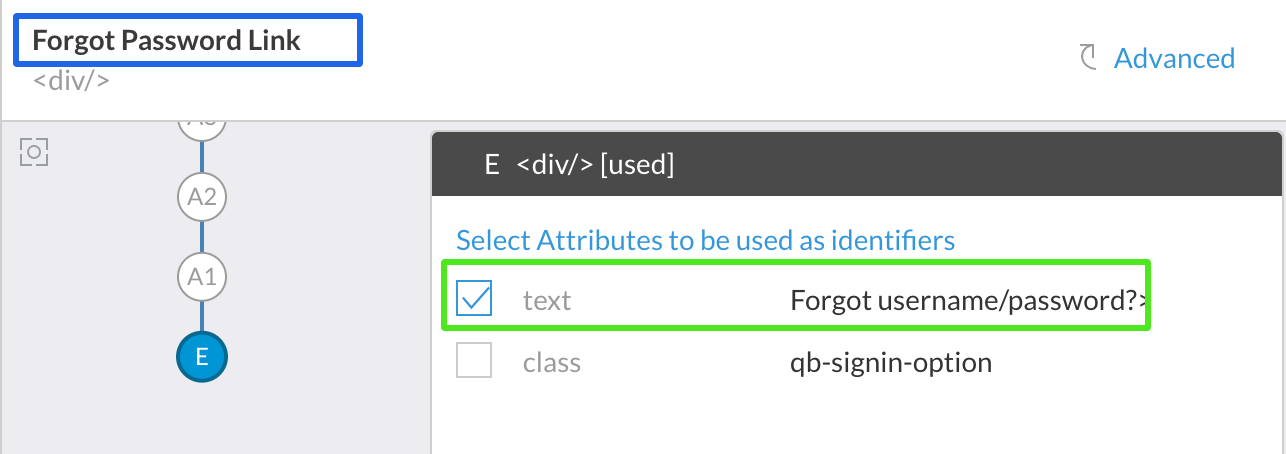Click the 'class' attribute label

pyautogui.click(x=552, y=362)
